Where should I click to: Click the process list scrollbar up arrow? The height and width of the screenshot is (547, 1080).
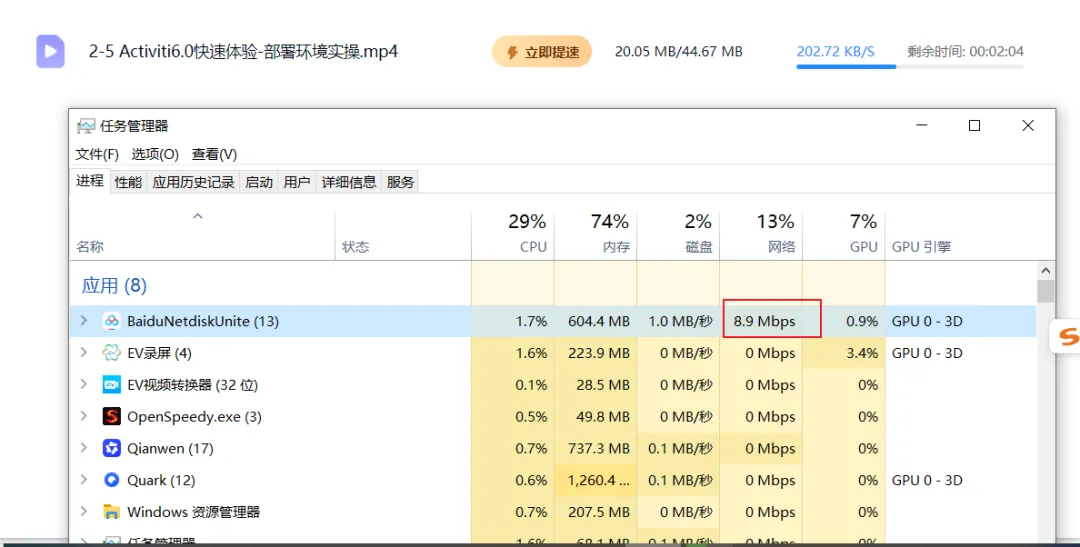1046,271
